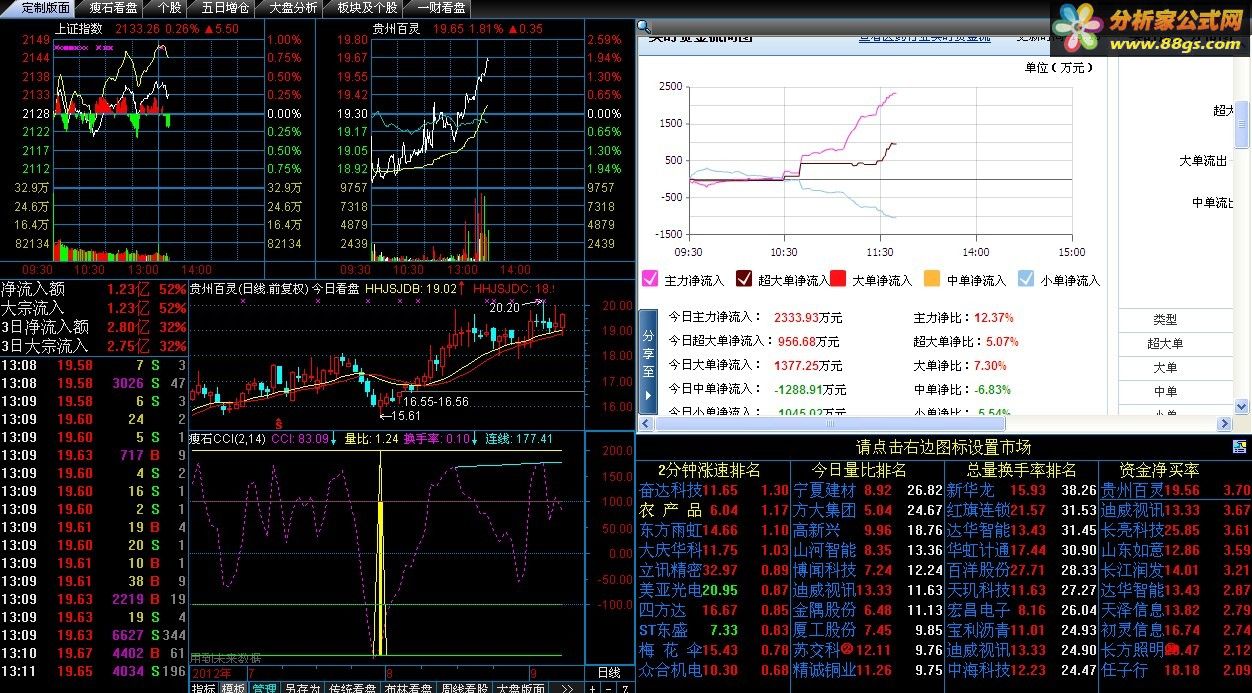The width and height of the screenshot is (1252, 693).
Task: Open the 布林看盘 template tab
Action: click(408, 688)
